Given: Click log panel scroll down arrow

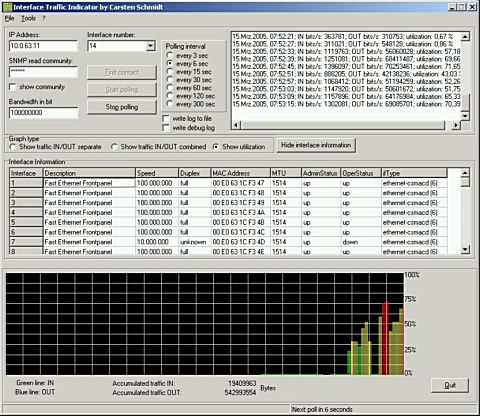Looking at the screenshot, I should pyautogui.click(x=465, y=116).
